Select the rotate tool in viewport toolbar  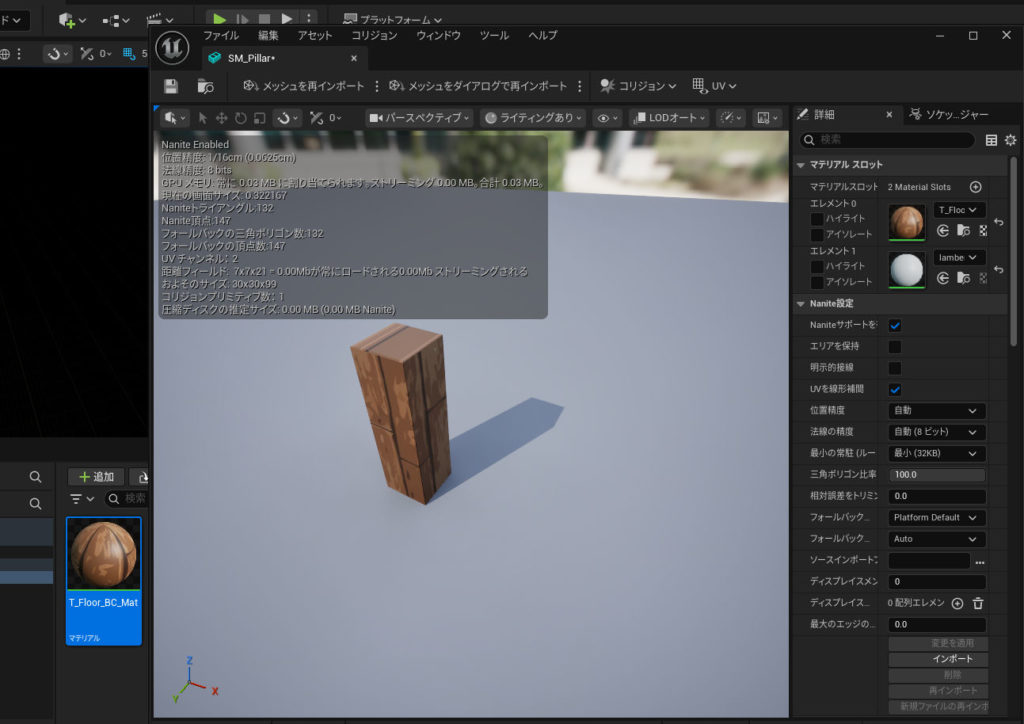tap(240, 118)
